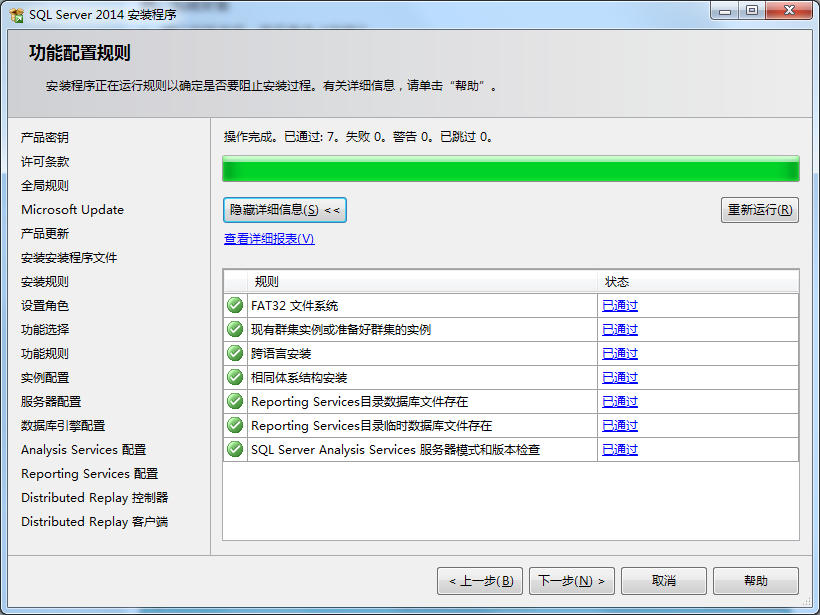Select Distributed Replay 控制器 step in sidebar
The width and height of the screenshot is (820, 615).
pyautogui.click(x=94, y=498)
